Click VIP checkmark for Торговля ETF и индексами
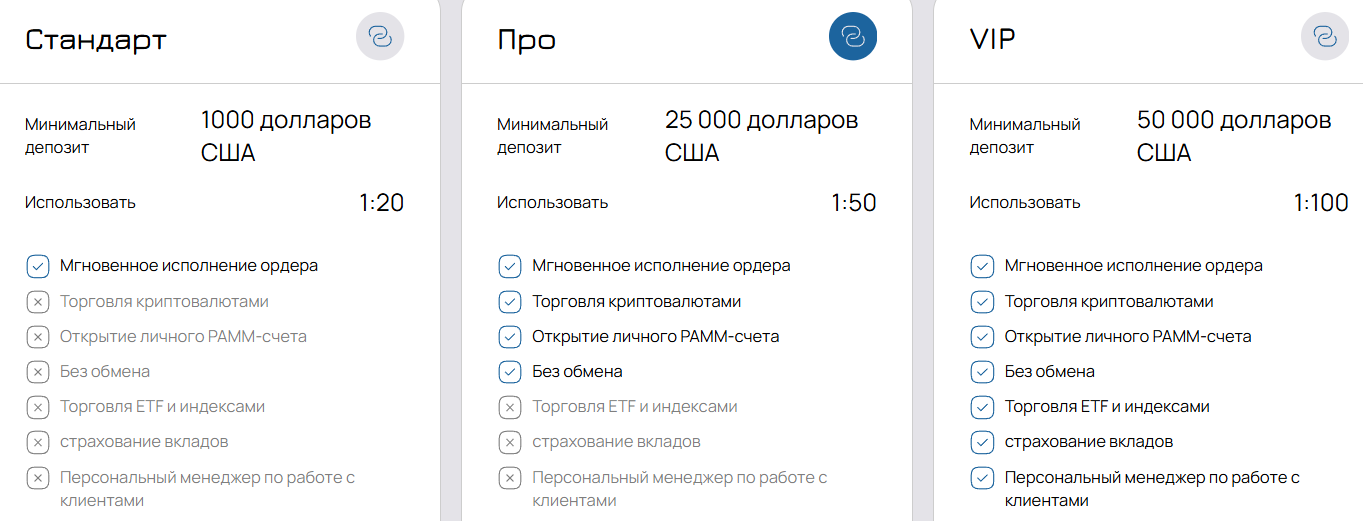Viewport: 1363px width, 521px height. click(x=981, y=407)
